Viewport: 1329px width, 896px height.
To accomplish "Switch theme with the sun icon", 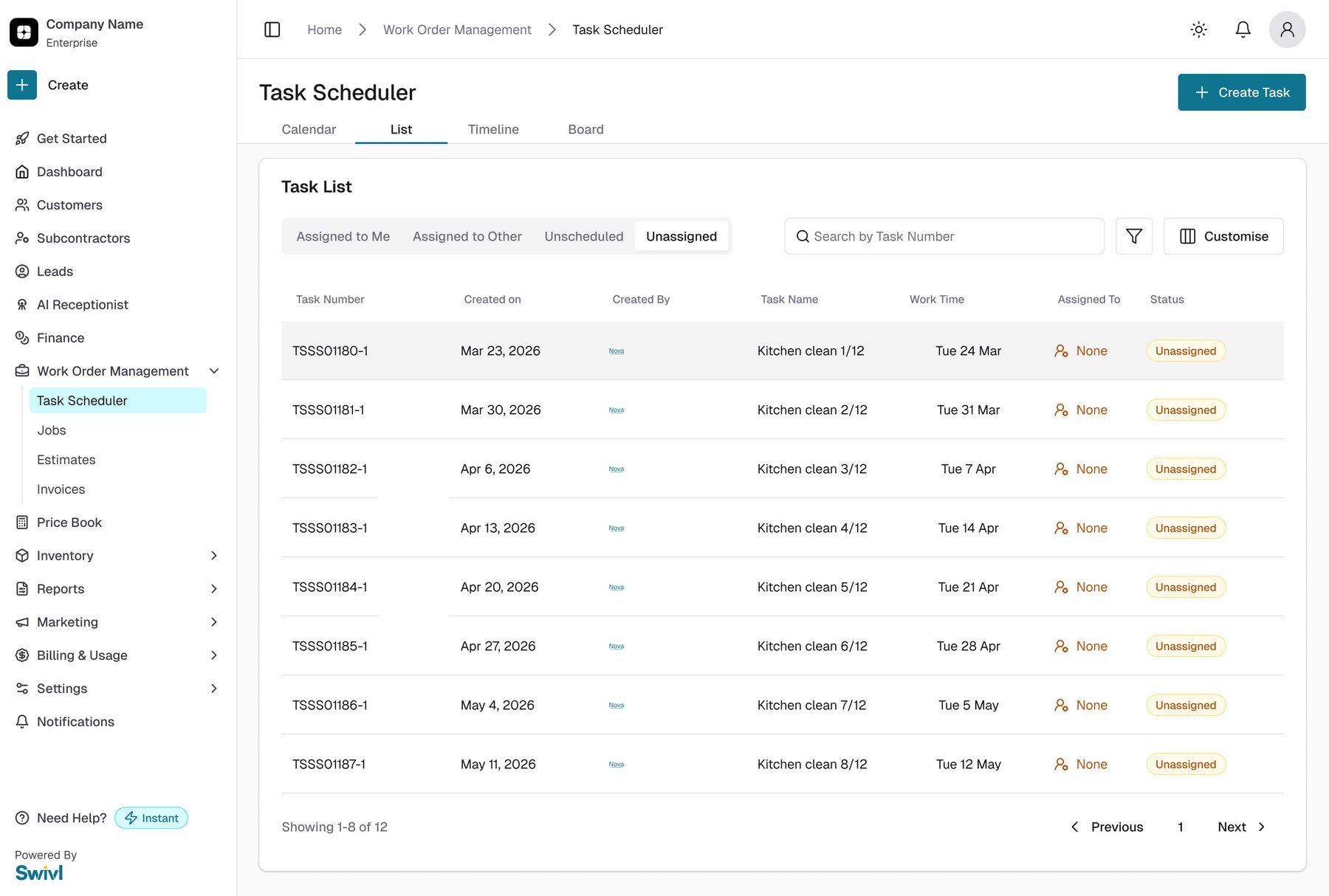I will [1198, 30].
